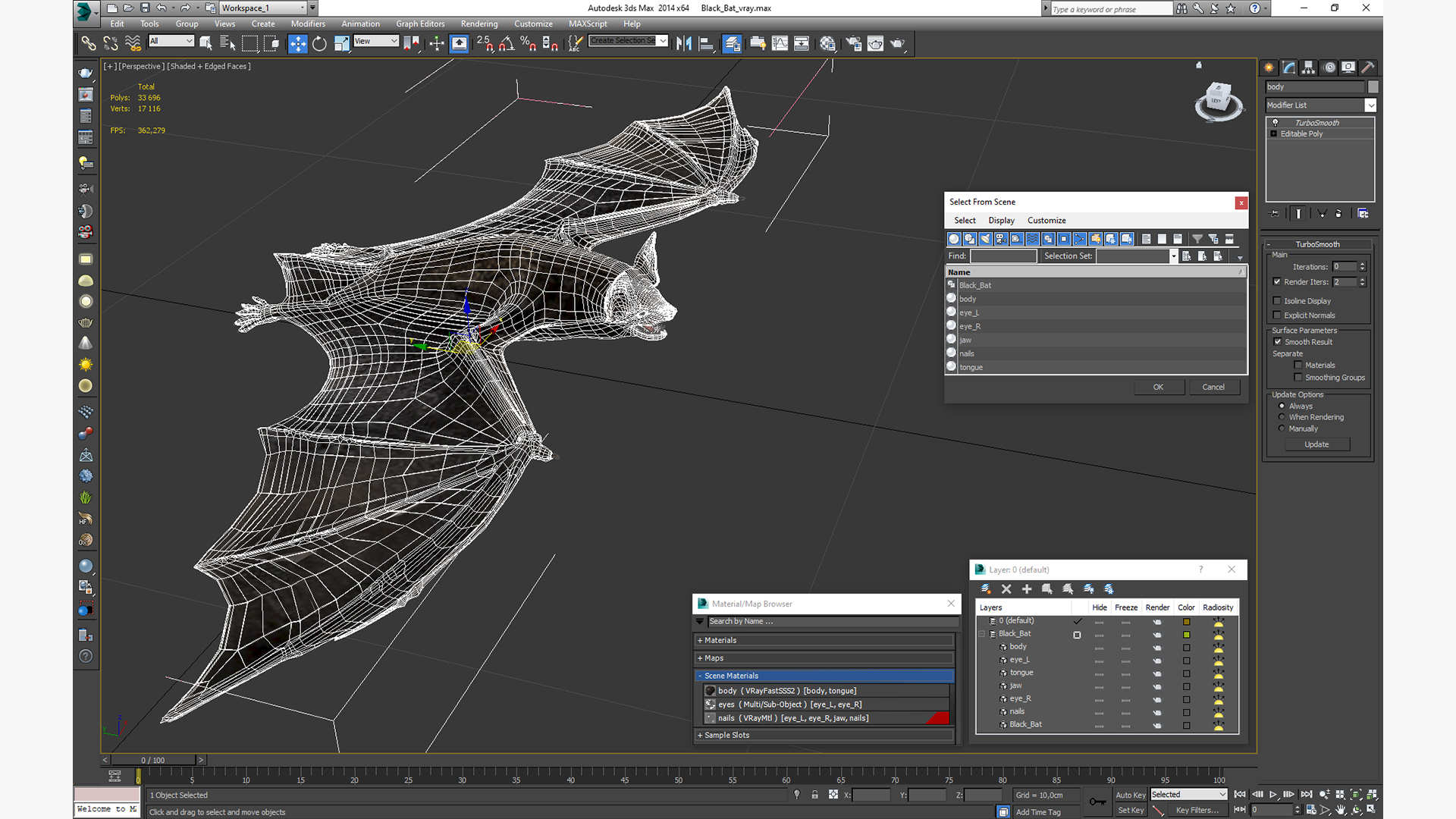
Task: Activate the Select and Rotate tool
Action: tap(319, 43)
